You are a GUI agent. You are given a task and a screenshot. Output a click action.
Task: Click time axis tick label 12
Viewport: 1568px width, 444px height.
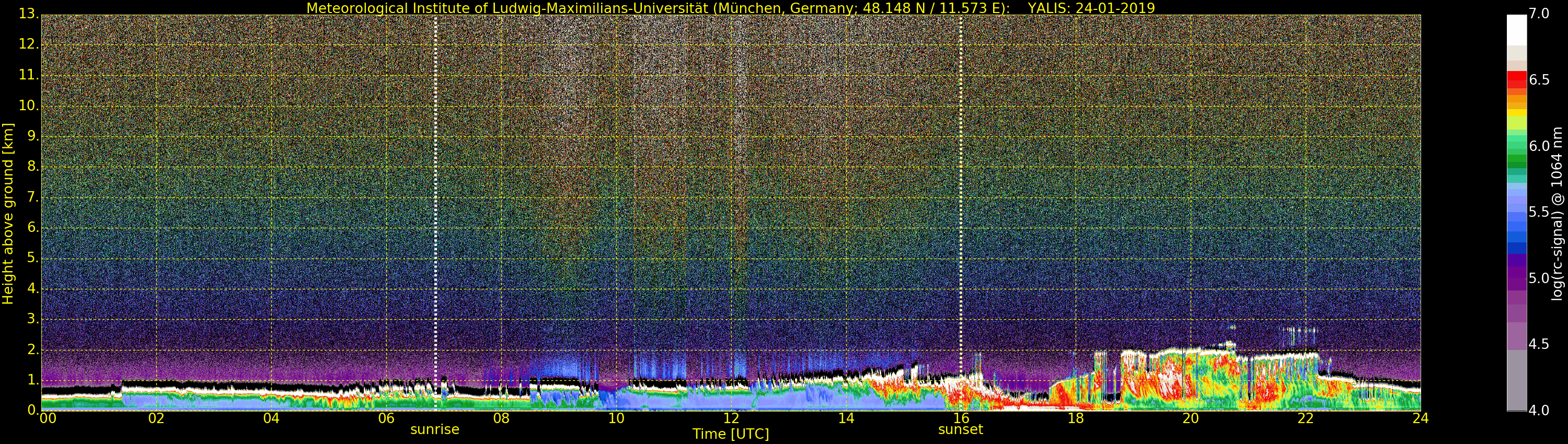click(731, 418)
